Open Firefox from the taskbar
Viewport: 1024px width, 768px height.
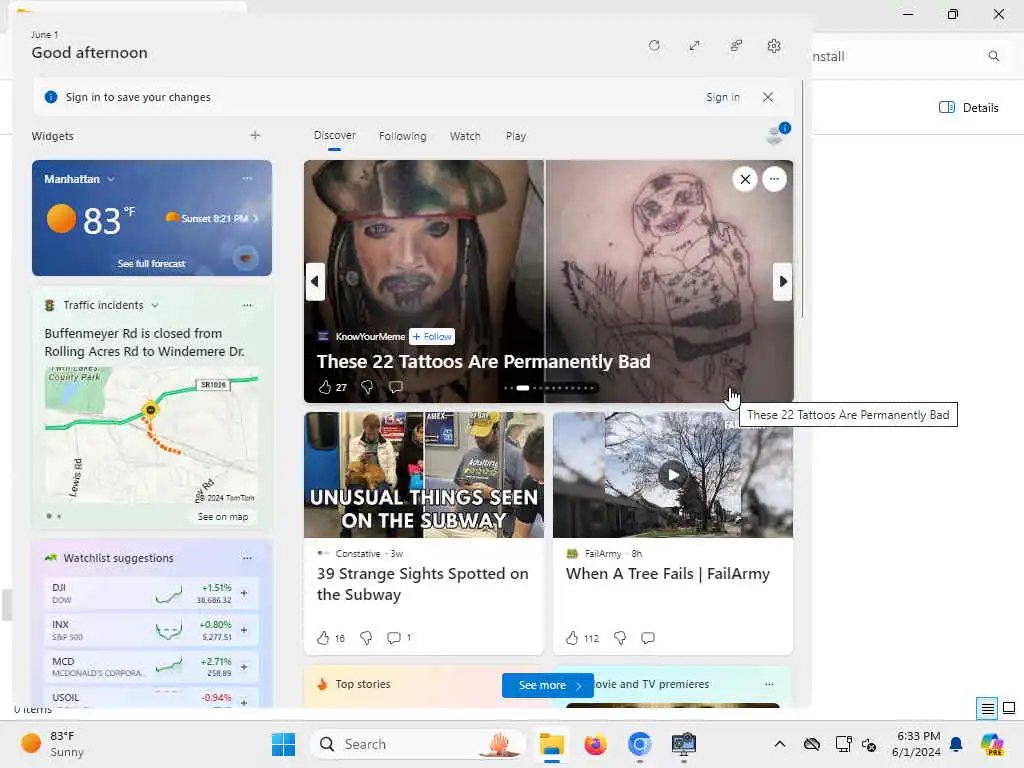click(595, 744)
